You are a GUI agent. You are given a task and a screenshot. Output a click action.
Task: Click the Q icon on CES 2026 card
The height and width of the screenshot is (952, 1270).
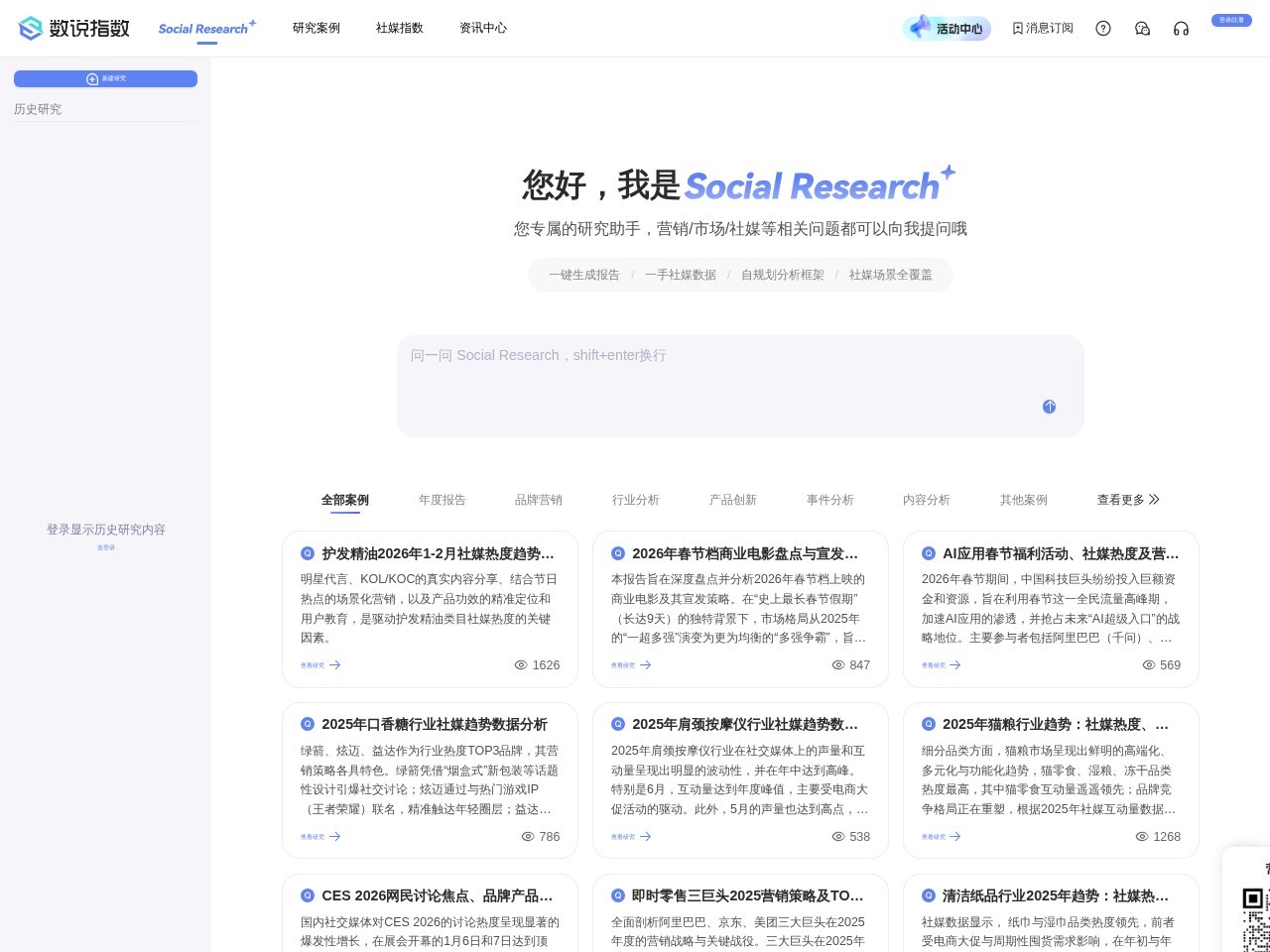[x=308, y=894]
